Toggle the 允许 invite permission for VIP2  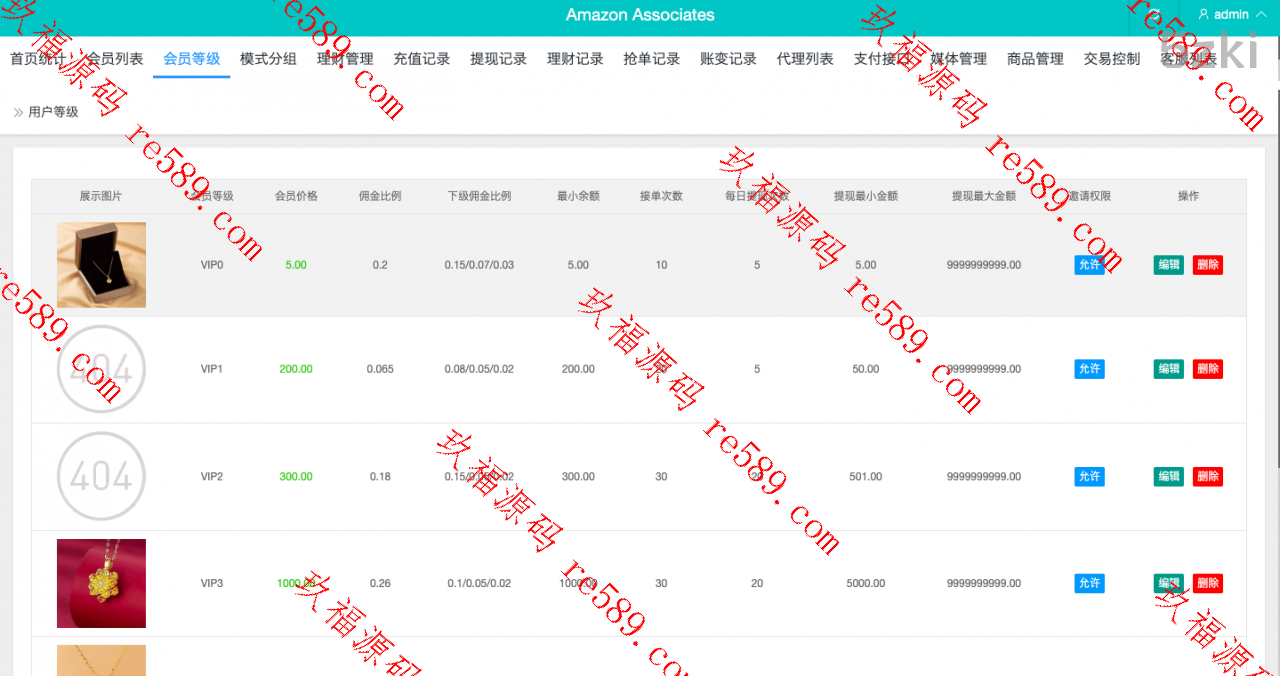pyautogui.click(x=1089, y=477)
